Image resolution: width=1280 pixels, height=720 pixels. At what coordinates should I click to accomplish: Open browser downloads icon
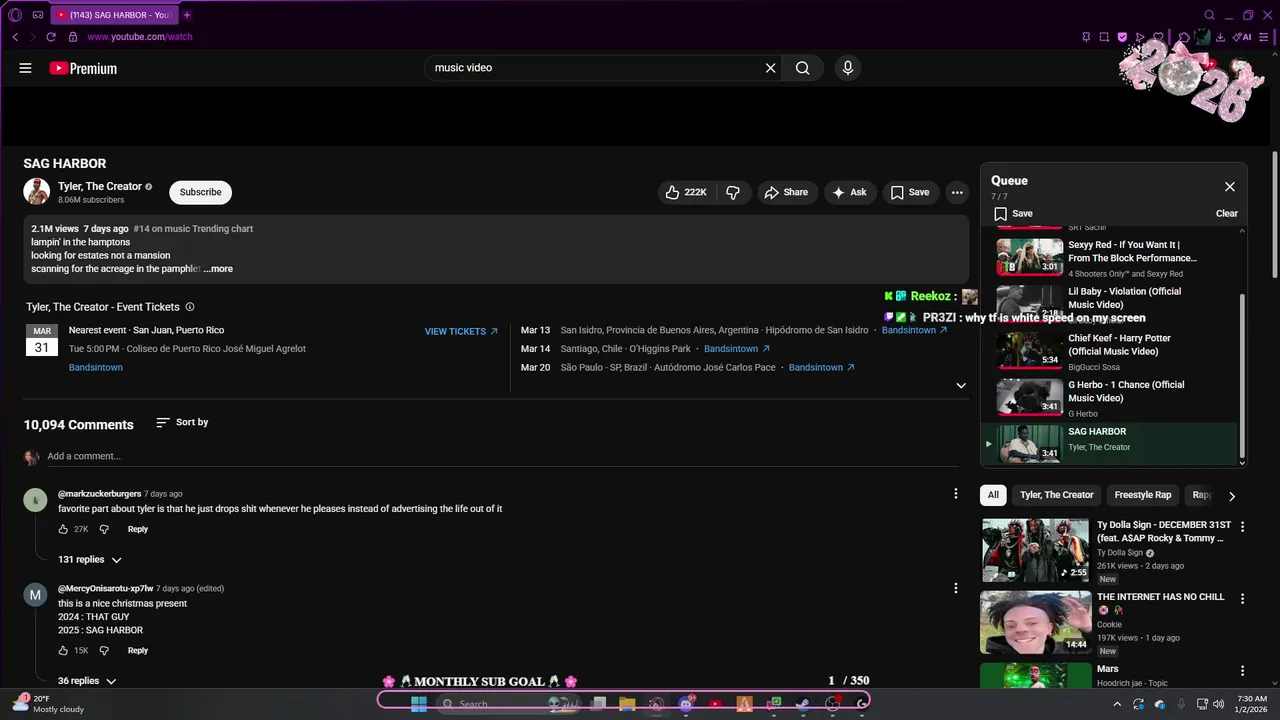click(x=1221, y=37)
